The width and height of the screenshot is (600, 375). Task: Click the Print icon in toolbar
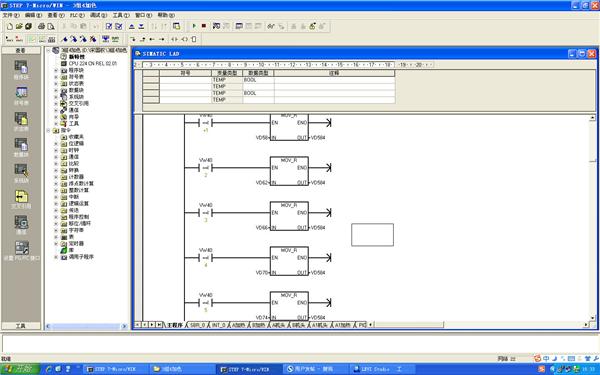pos(41,26)
